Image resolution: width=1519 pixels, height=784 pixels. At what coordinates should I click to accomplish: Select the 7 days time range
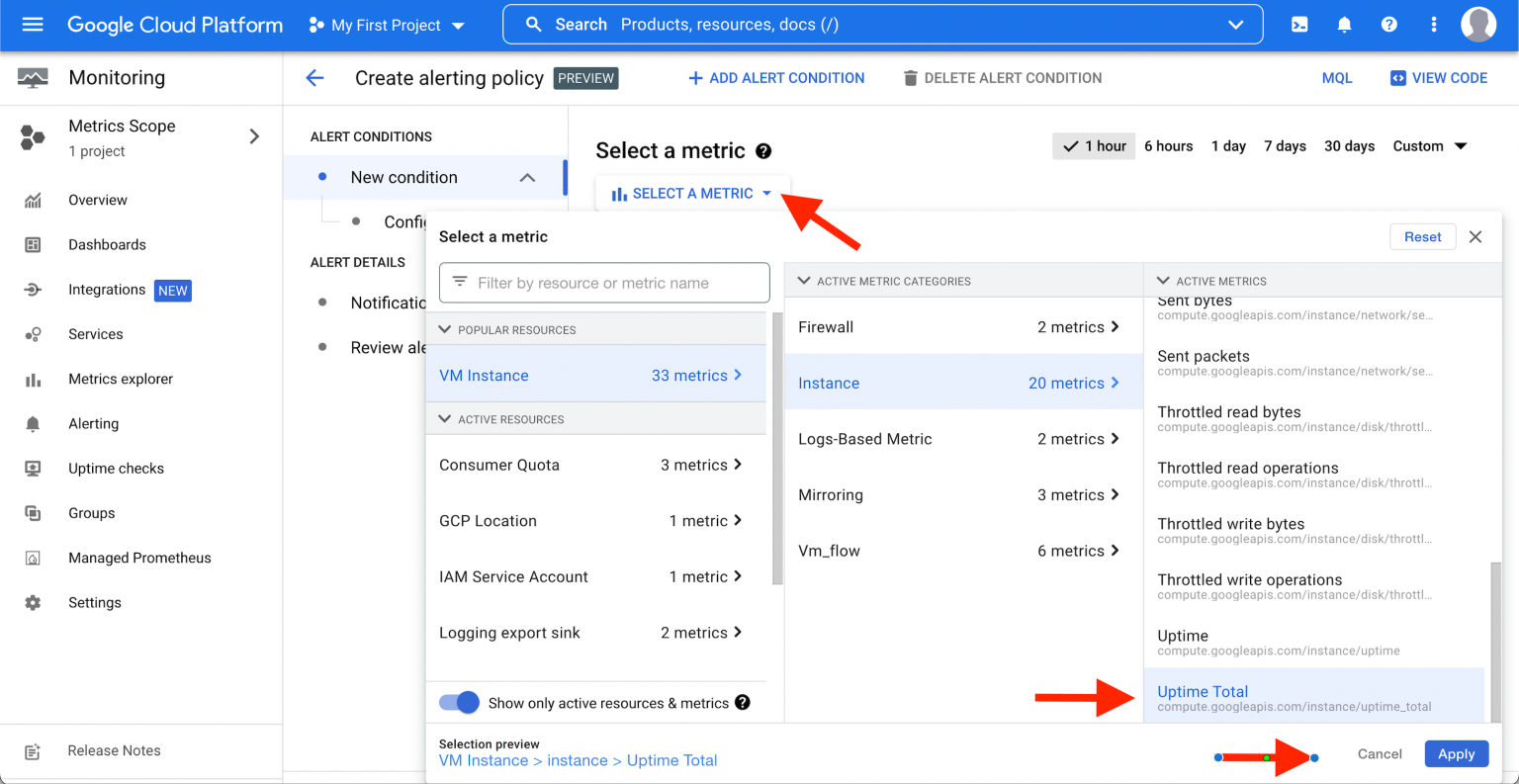coord(1285,146)
